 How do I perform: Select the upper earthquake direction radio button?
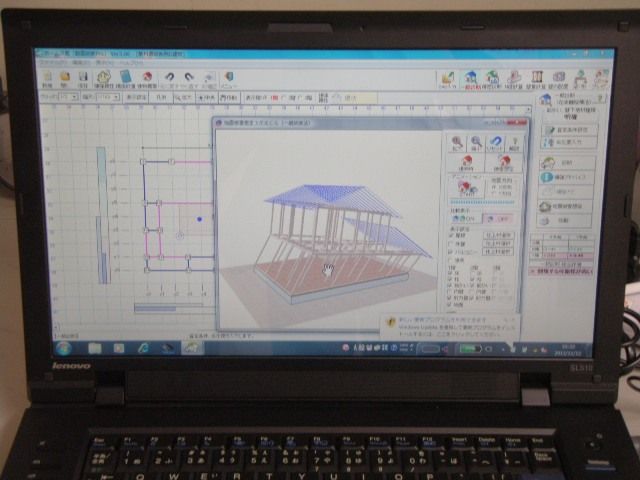(495, 187)
